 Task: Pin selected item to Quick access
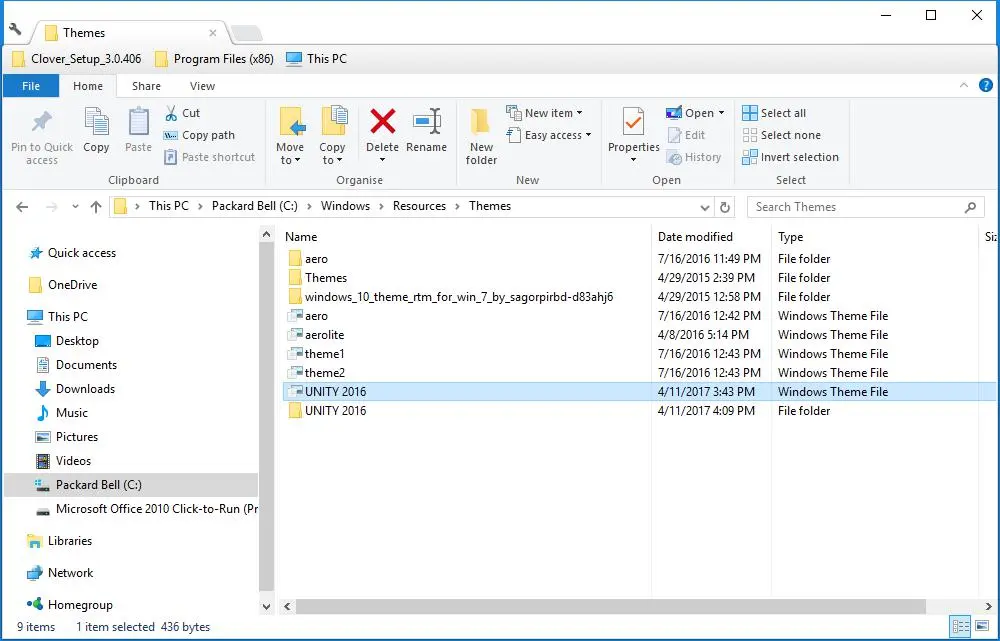[x=42, y=136]
